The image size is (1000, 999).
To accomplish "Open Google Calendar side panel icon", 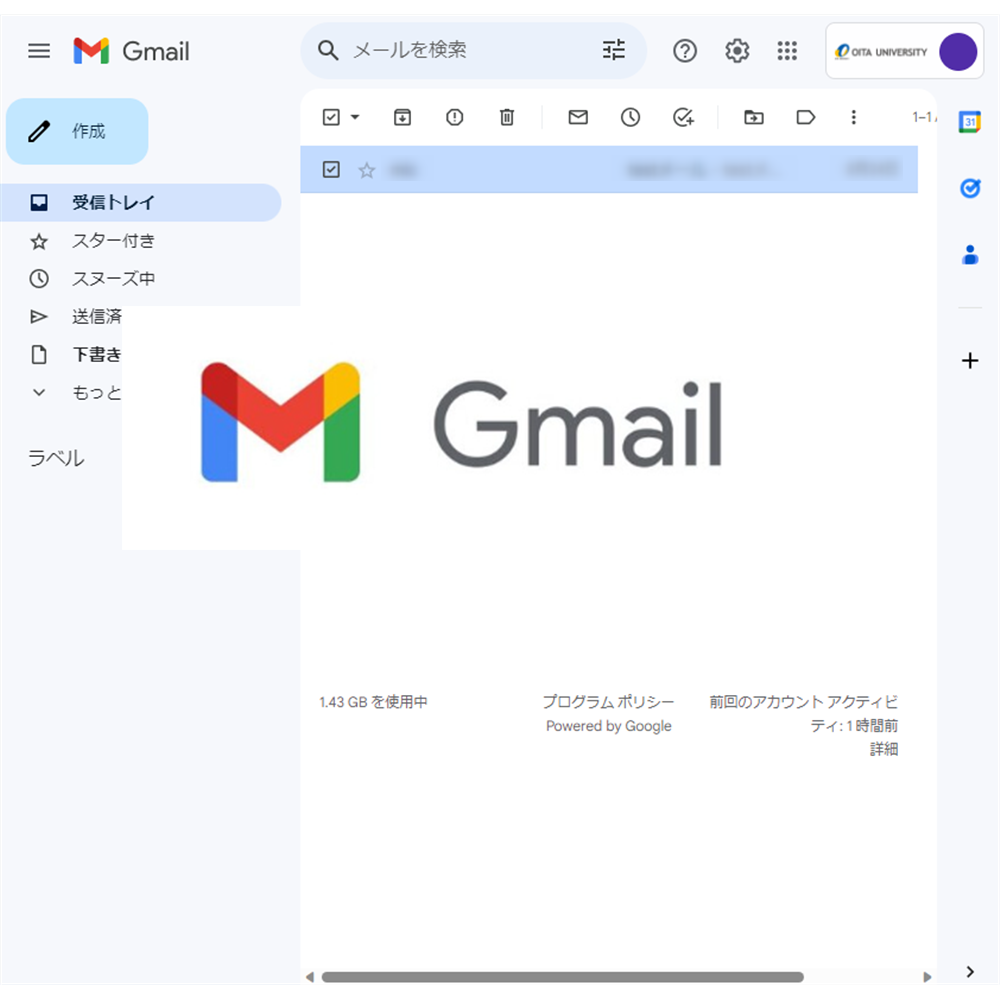I will point(969,121).
